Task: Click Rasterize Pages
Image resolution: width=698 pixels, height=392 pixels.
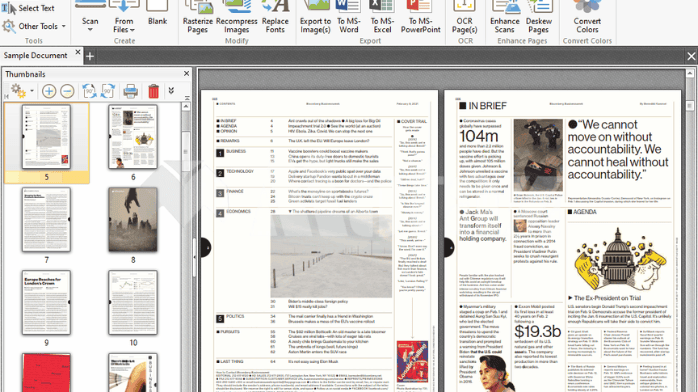Action: pyautogui.click(x=198, y=18)
